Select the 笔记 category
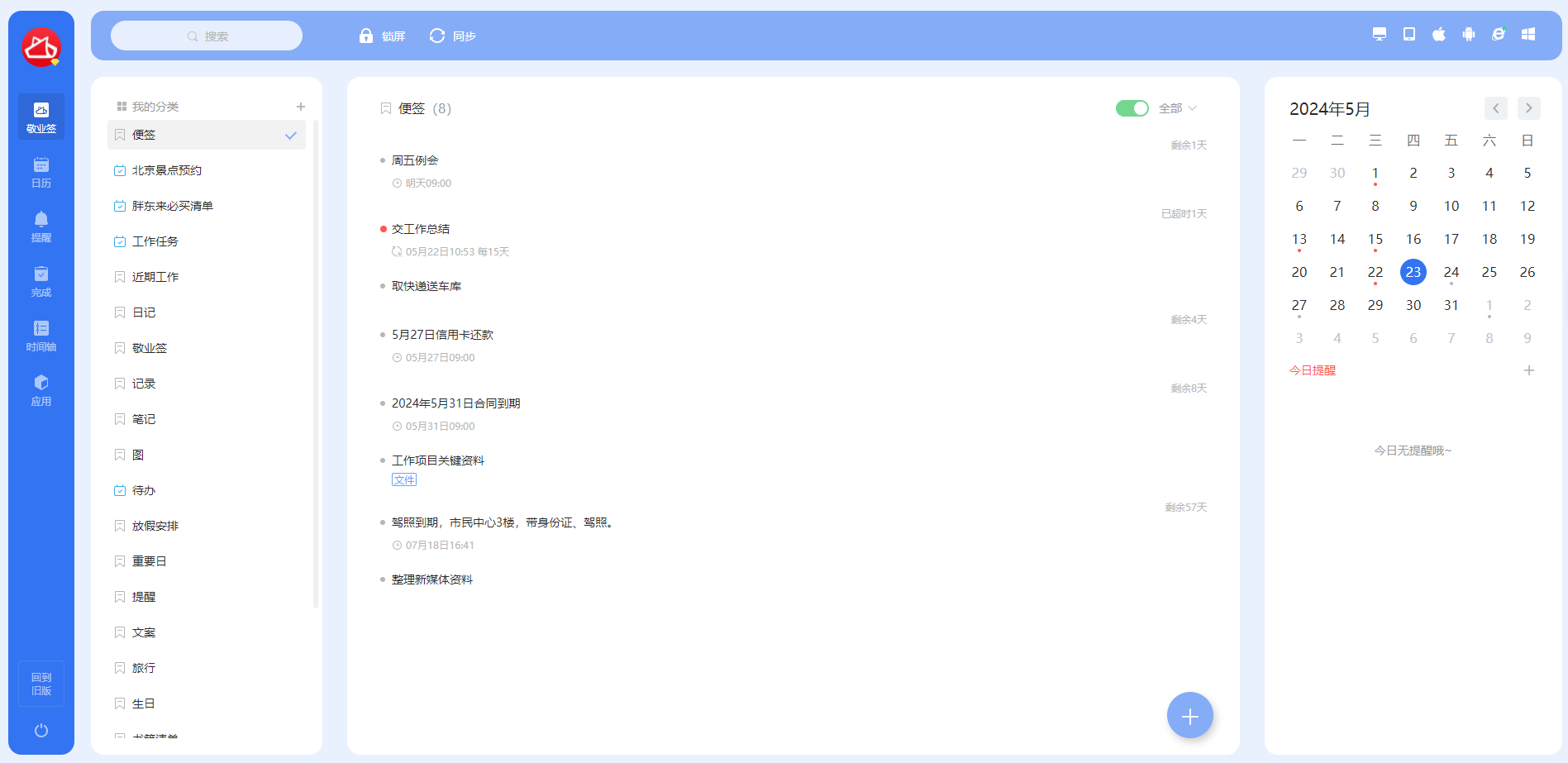 [207, 419]
